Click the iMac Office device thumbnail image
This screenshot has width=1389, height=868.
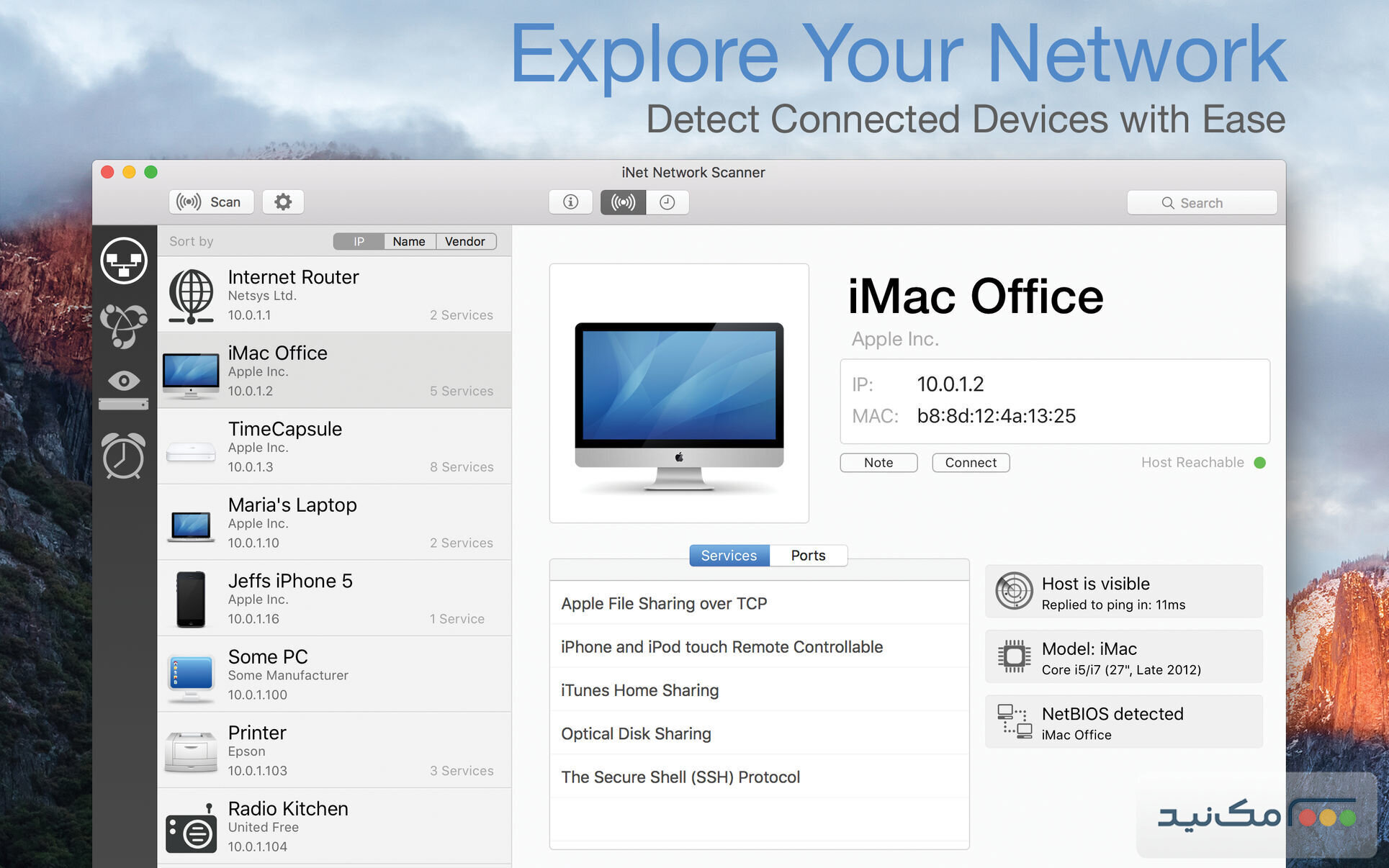click(x=678, y=392)
